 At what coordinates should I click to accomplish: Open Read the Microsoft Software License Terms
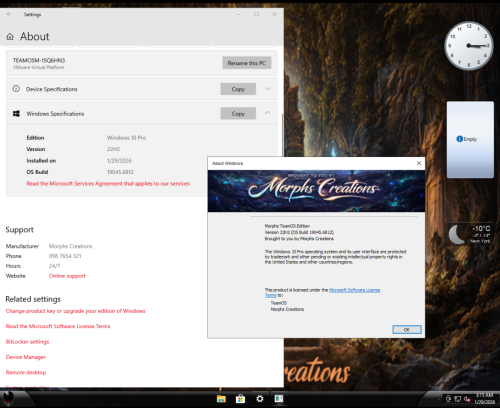coord(58,326)
